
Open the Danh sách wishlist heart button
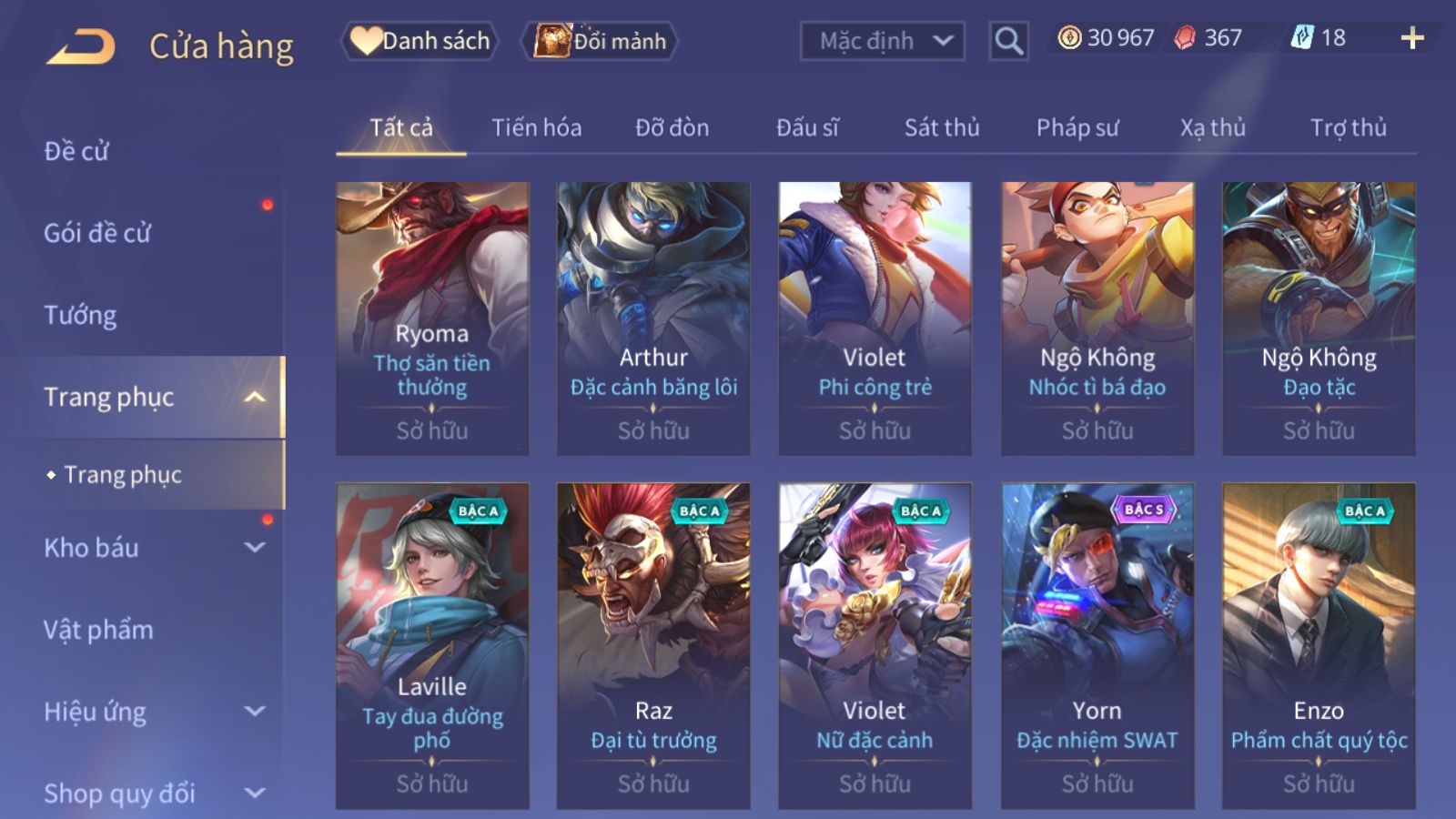(420, 41)
